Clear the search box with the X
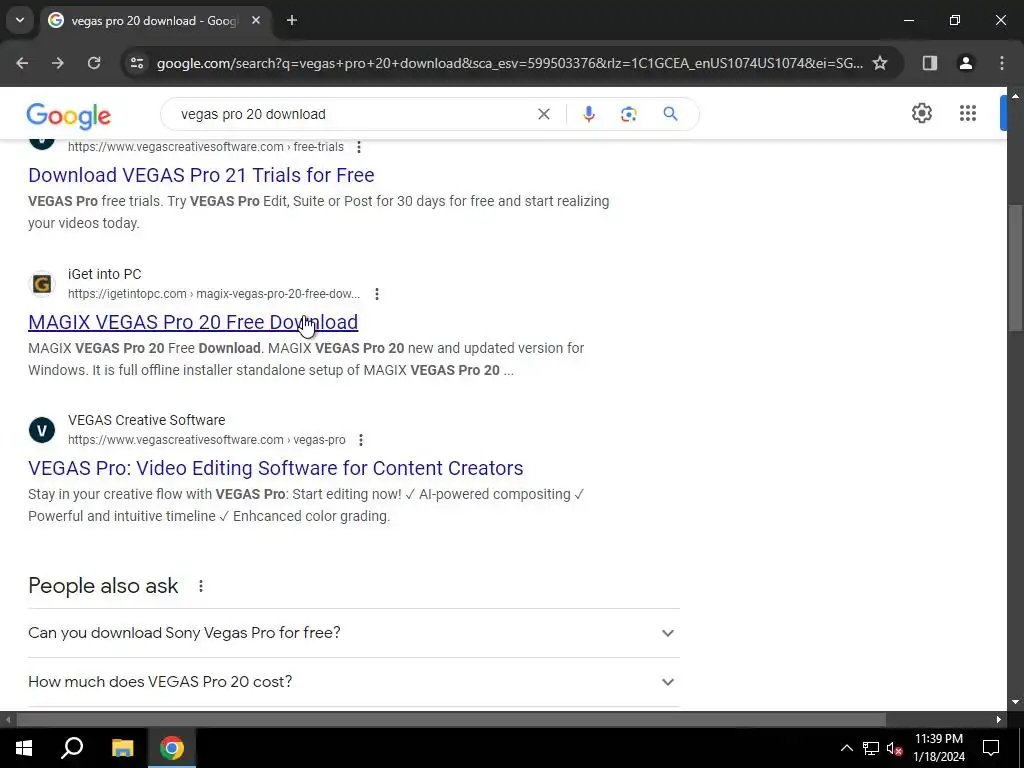 point(543,114)
